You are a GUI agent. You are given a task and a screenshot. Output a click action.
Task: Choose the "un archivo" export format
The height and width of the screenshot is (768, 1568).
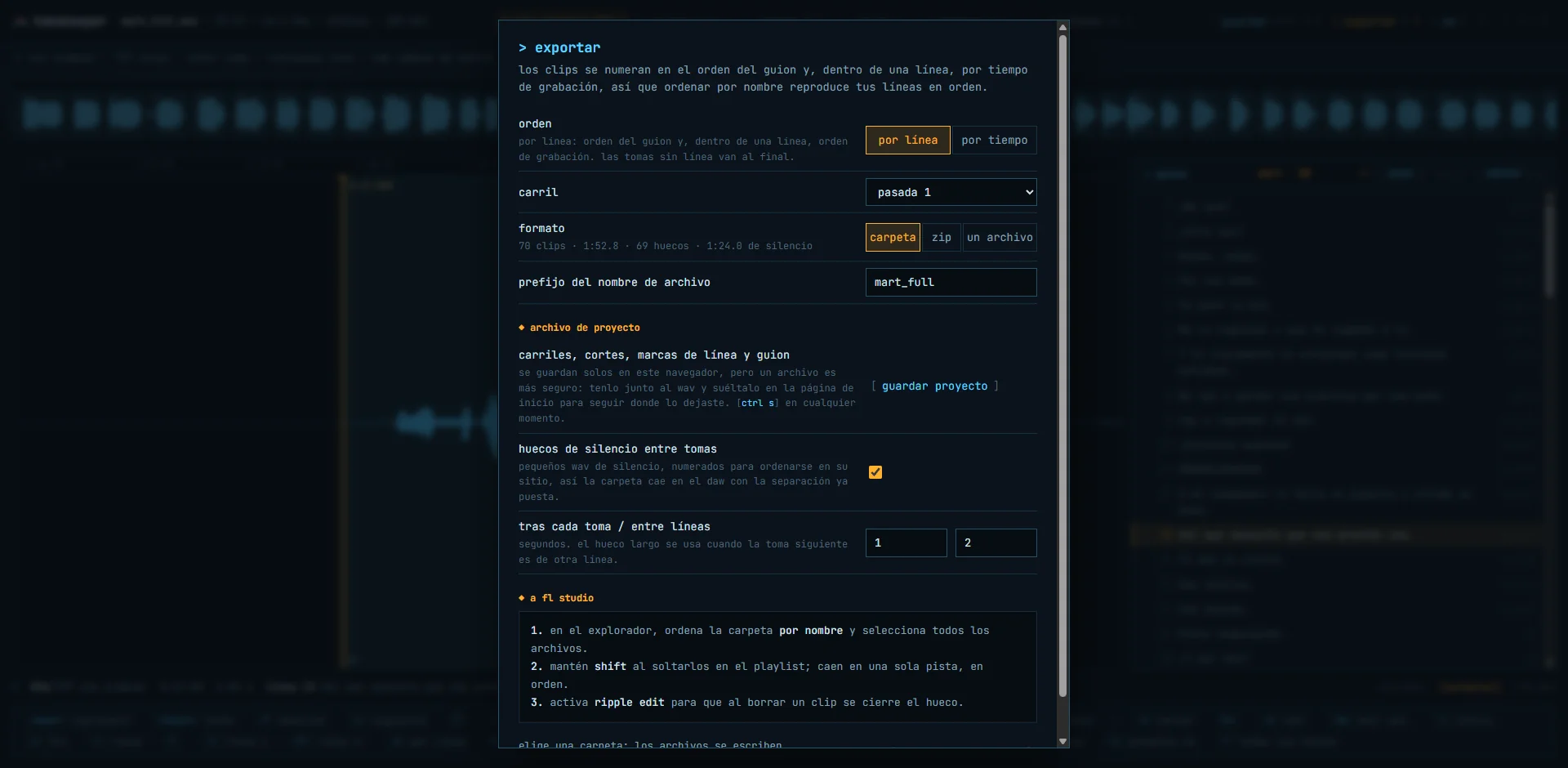coord(1000,238)
